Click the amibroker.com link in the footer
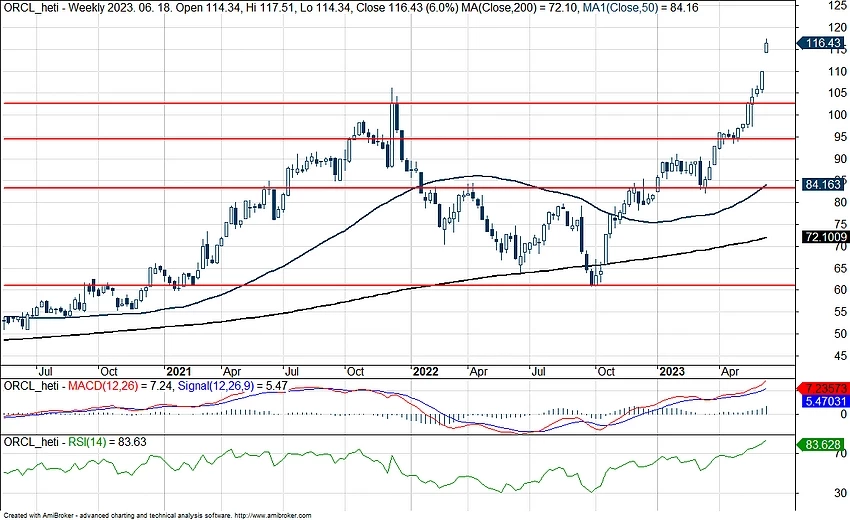Image resolution: width=850 pixels, height=520 pixels. [x=273, y=516]
